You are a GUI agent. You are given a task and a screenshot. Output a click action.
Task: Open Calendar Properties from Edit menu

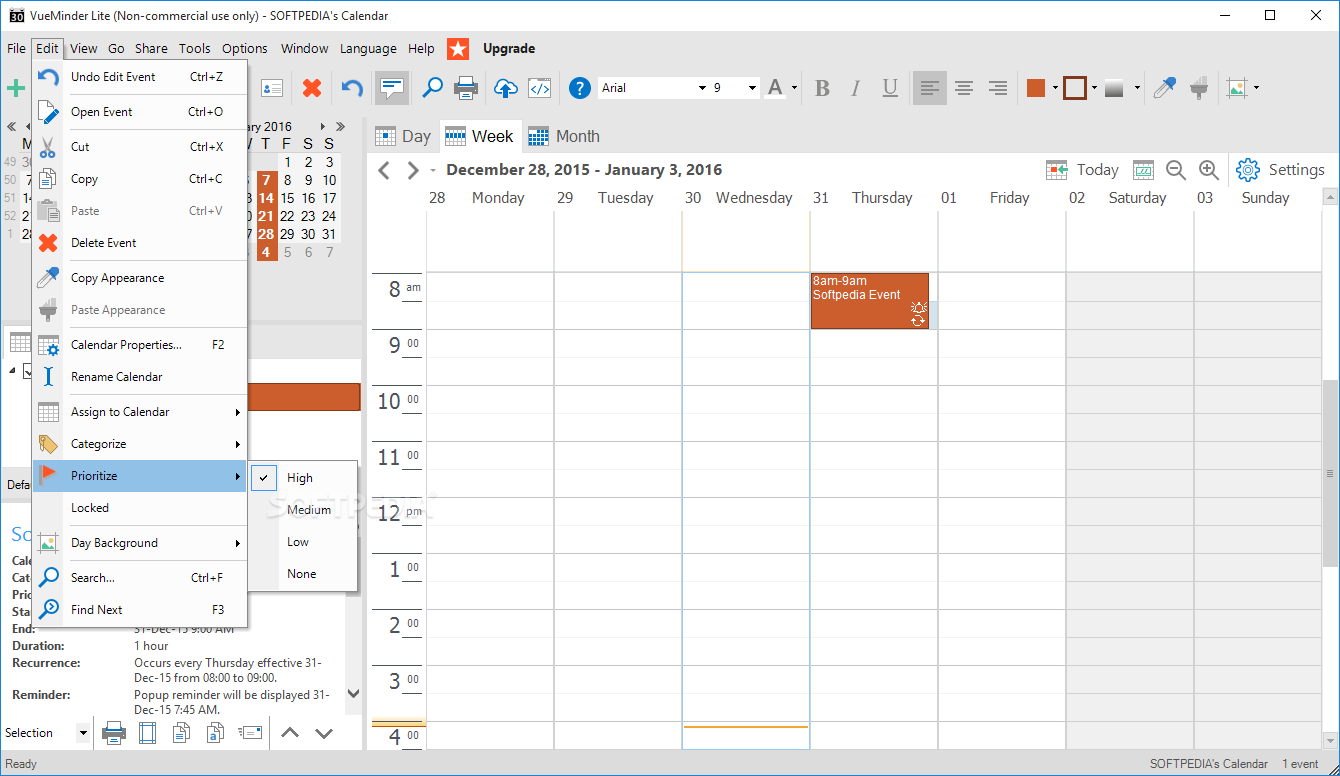point(140,345)
